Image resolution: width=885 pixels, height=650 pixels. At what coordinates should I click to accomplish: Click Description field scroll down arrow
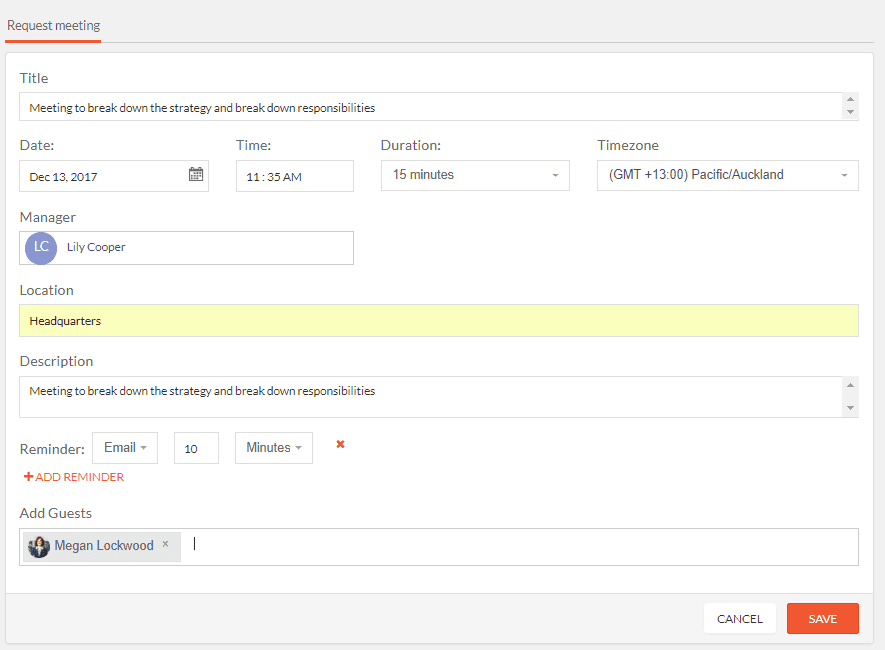point(850,407)
